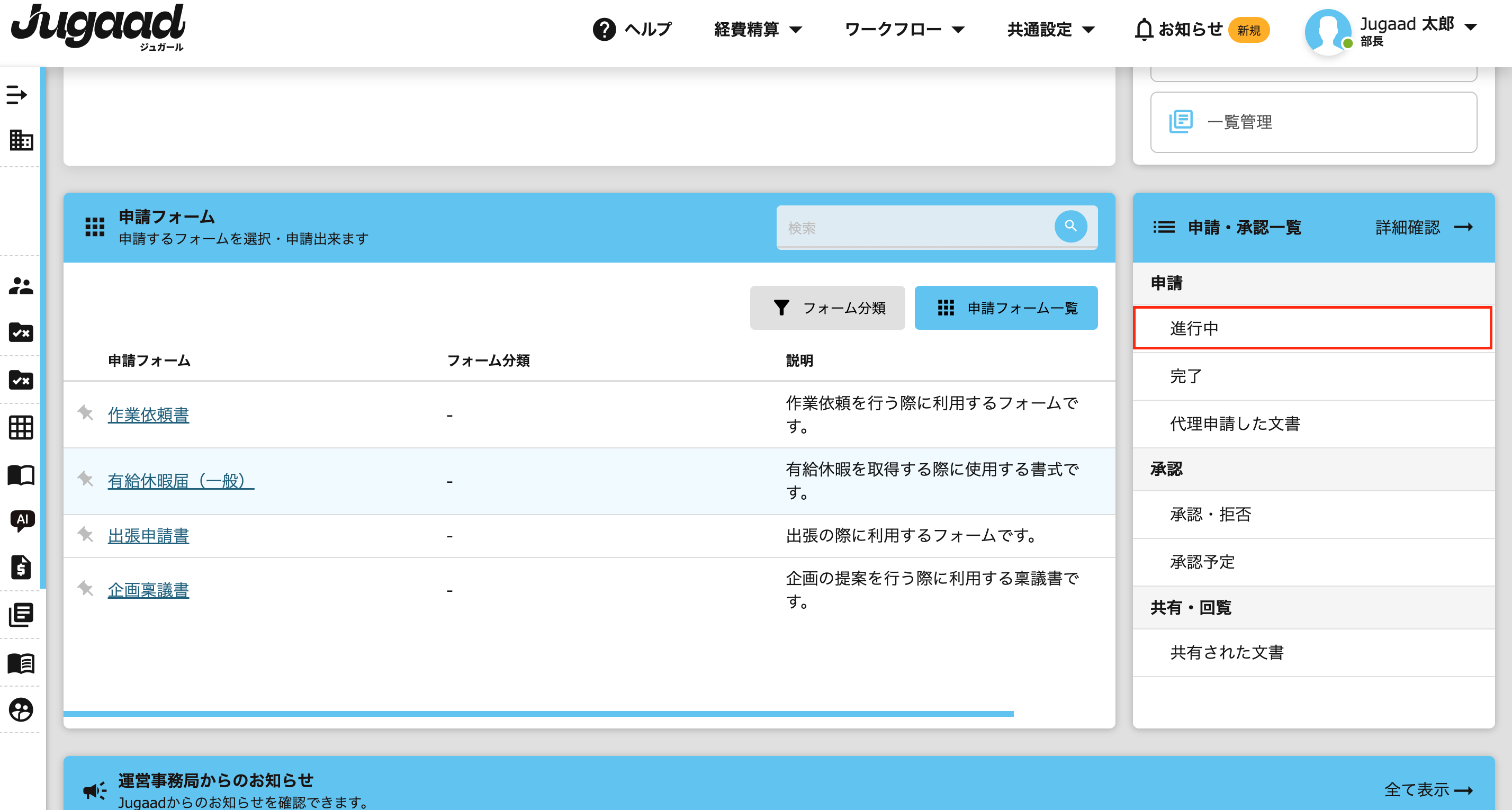
Task: Open the dollar document sidebar icon
Action: 21,567
